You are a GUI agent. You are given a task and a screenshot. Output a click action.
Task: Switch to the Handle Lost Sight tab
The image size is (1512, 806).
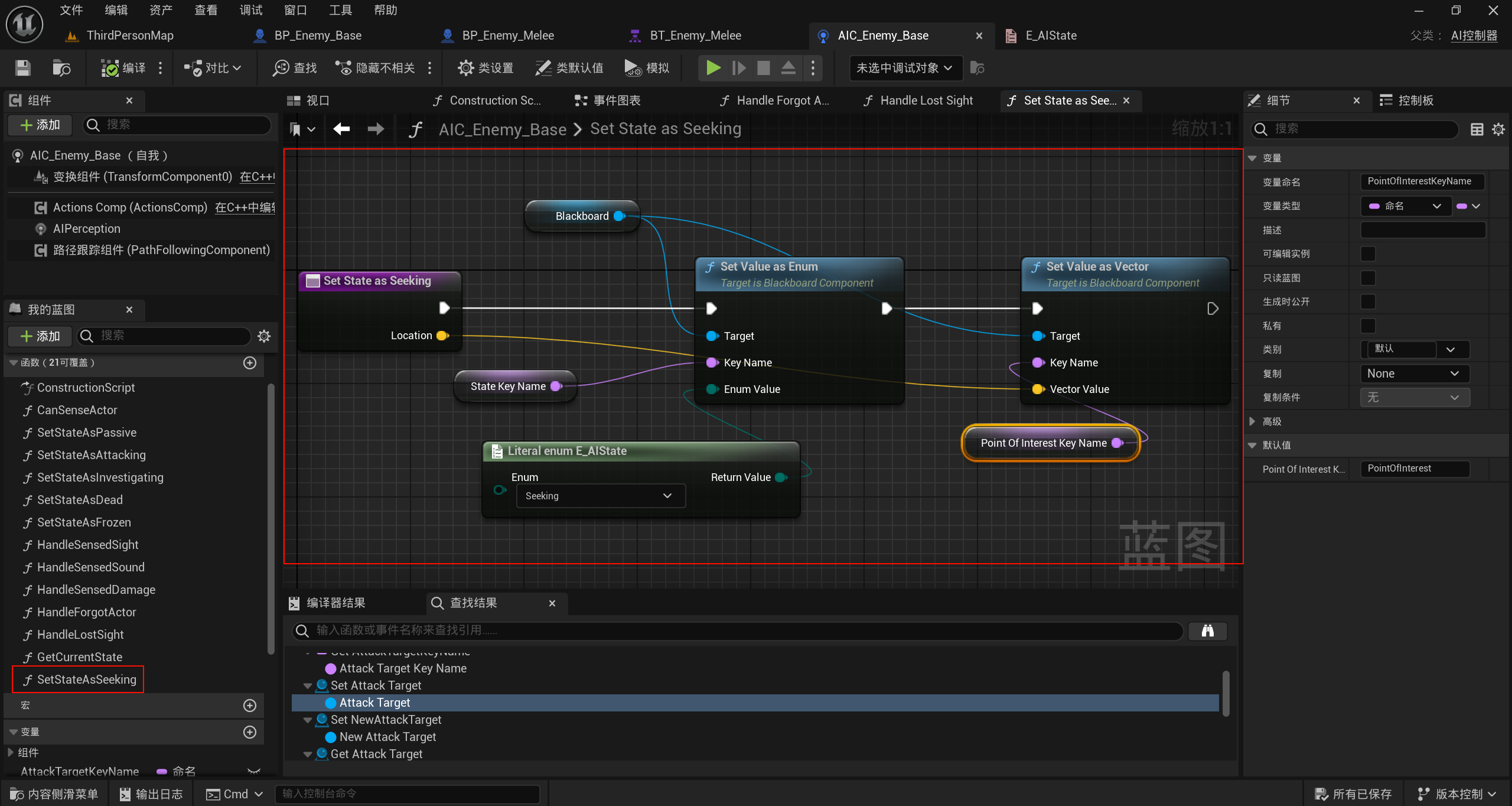tap(926, 100)
